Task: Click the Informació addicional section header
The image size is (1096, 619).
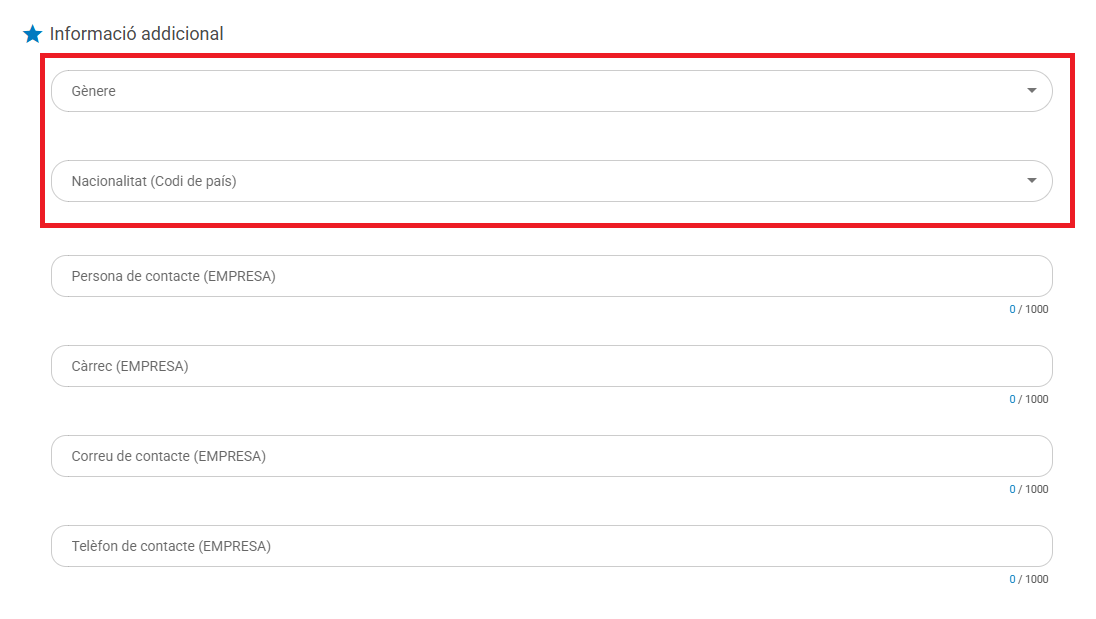Action: coord(137,33)
